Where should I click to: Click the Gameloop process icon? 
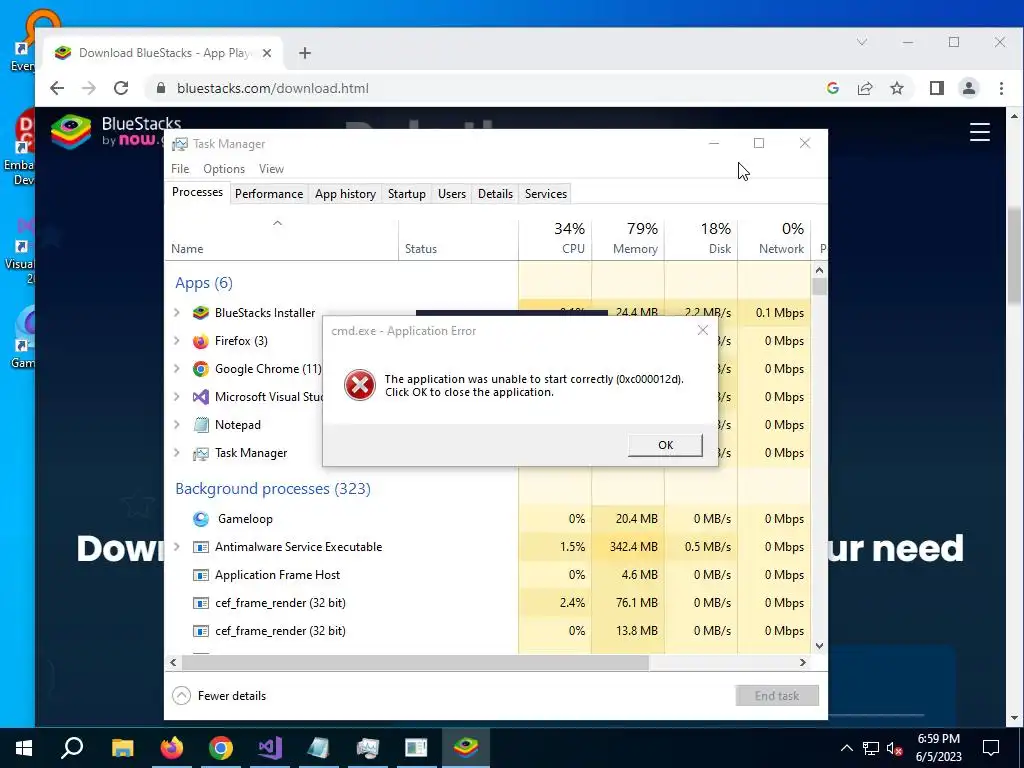[x=200, y=519]
